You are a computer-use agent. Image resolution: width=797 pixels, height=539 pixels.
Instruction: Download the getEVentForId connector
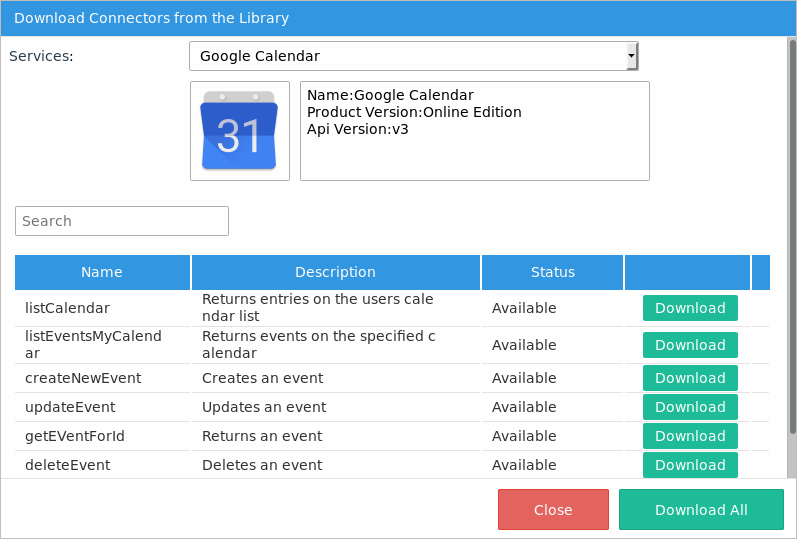click(690, 436)
